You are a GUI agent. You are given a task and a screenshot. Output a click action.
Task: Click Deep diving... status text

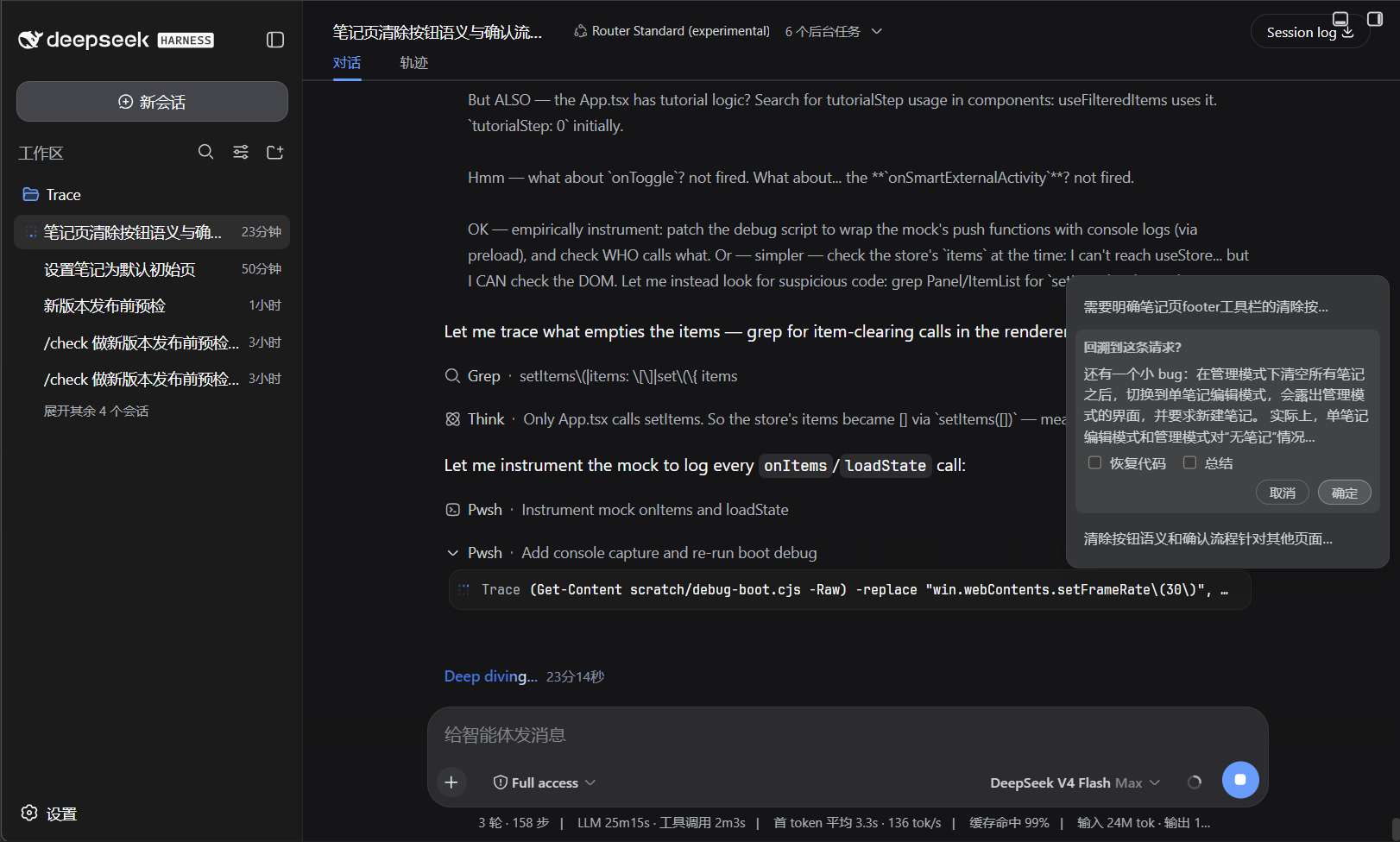(x=490, y=676)
